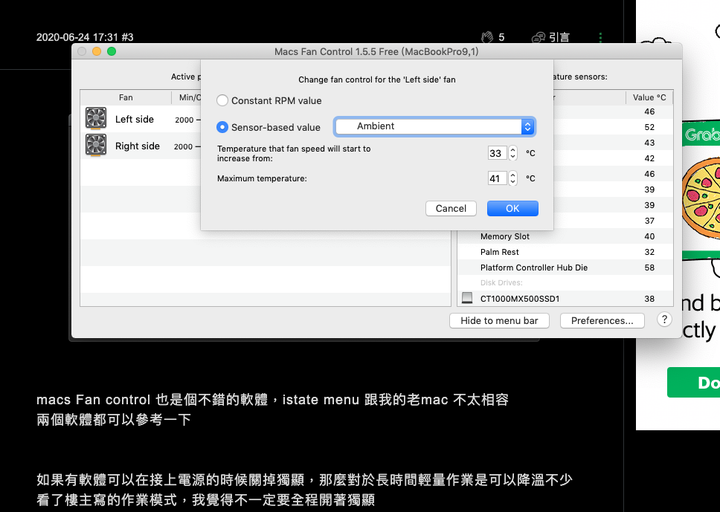Click the Left side fan icon
The height and width of the screenshot is (512, 720).
(x=96, y=118)
